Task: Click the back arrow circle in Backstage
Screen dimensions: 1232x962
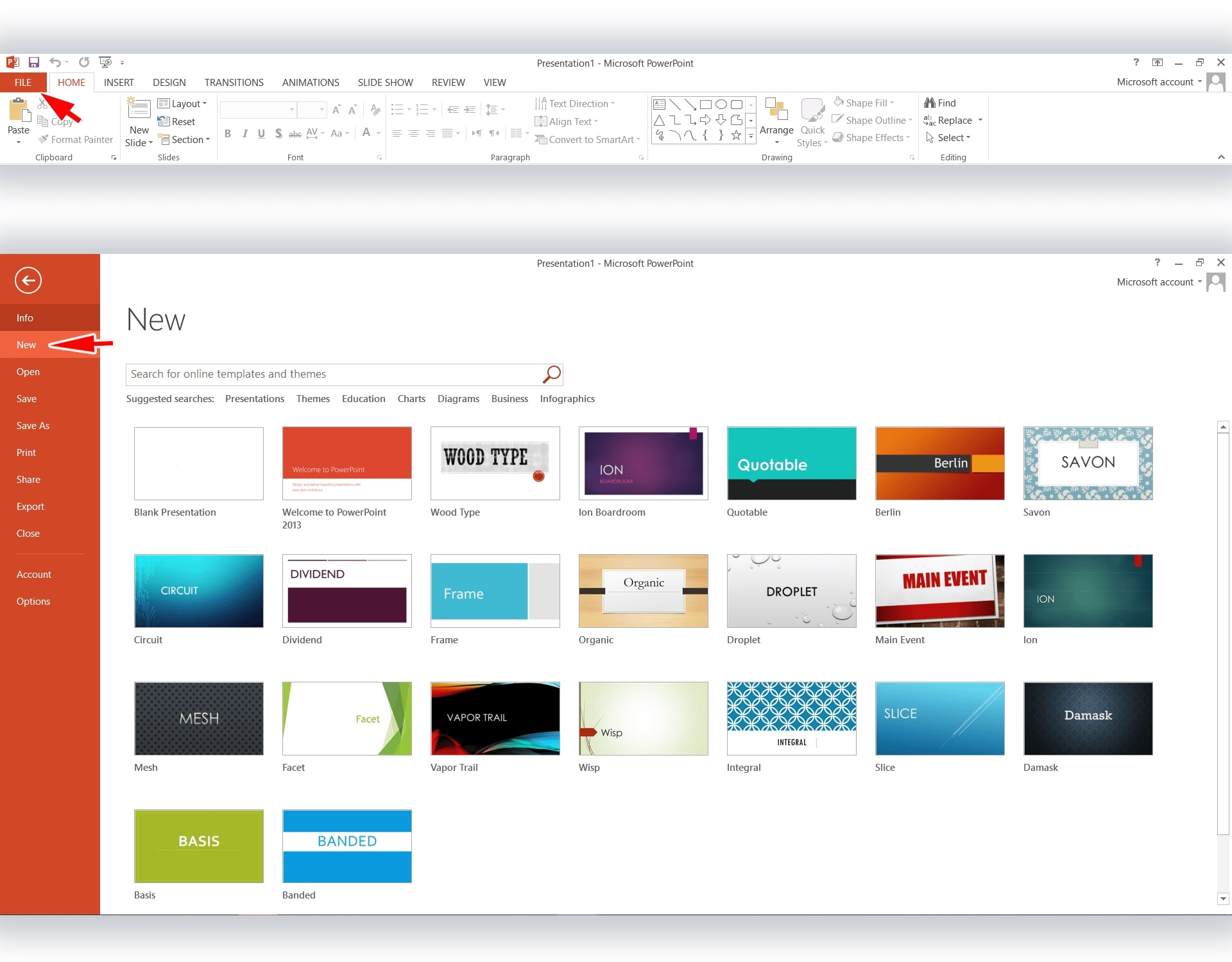Action: click(28, 280)
